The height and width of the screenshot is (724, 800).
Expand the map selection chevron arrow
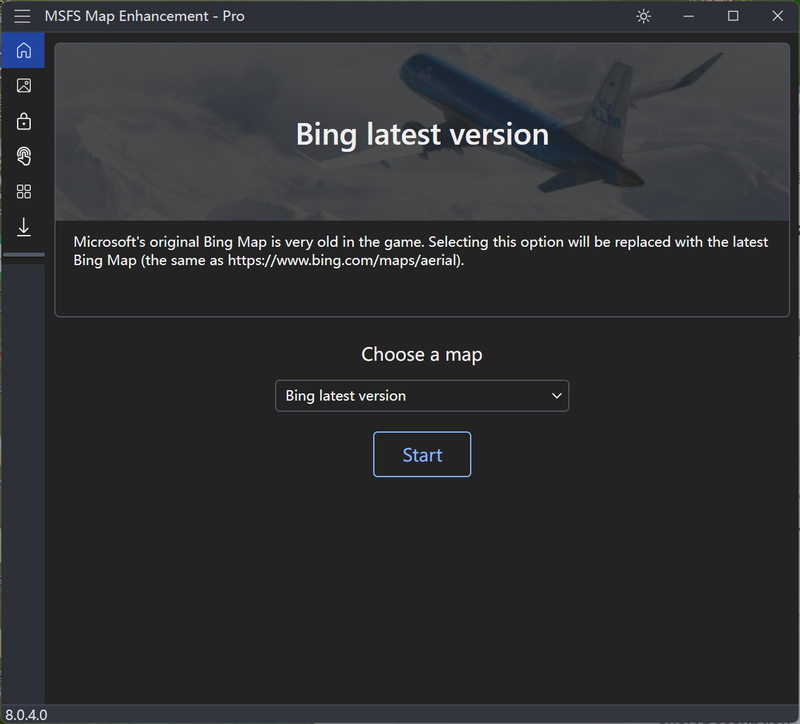click(x=556, y=396)
